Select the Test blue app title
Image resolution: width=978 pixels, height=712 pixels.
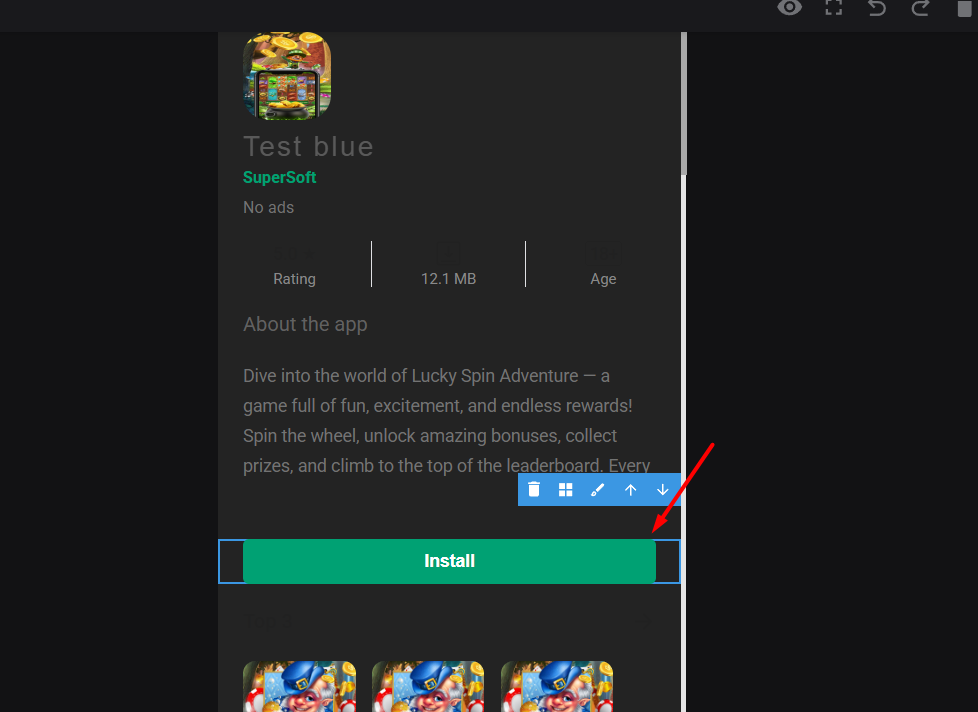[308, 146]
